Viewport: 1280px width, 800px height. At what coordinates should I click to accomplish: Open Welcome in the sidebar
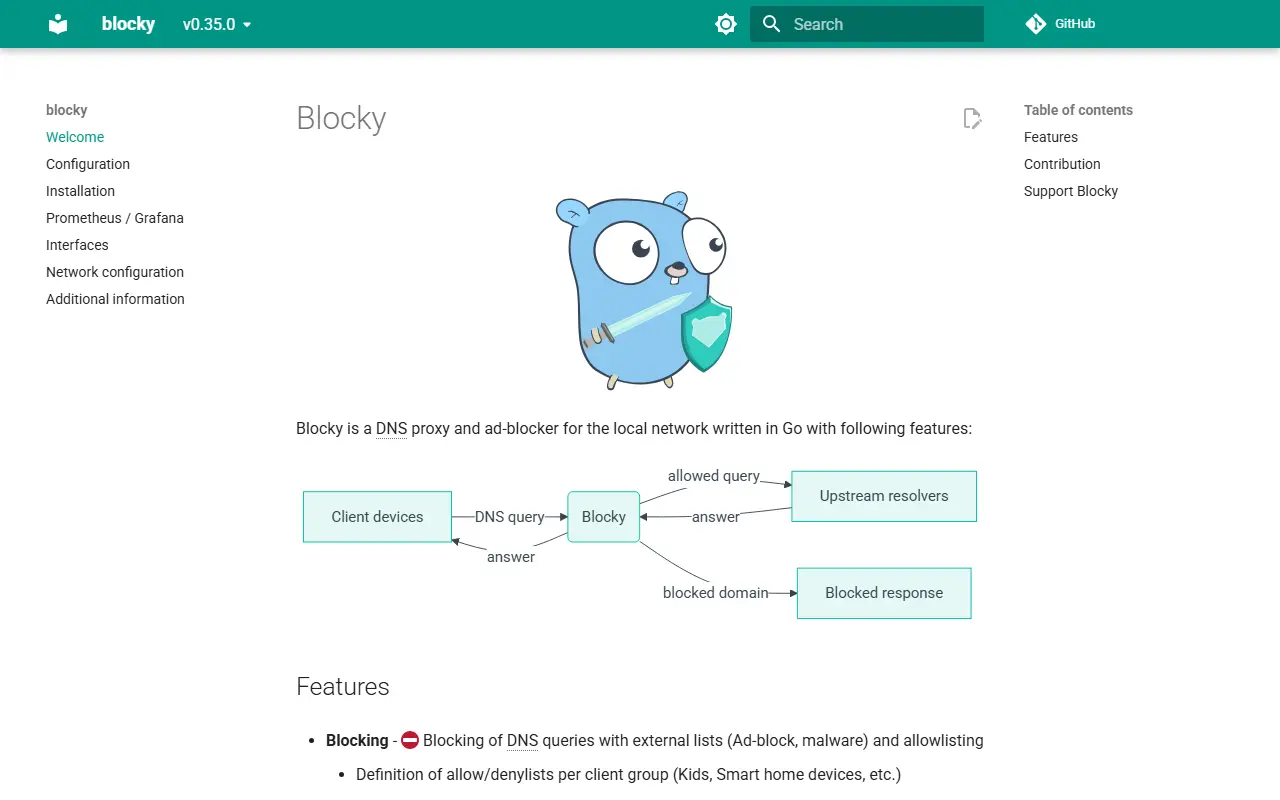click(x=75, y=137)
